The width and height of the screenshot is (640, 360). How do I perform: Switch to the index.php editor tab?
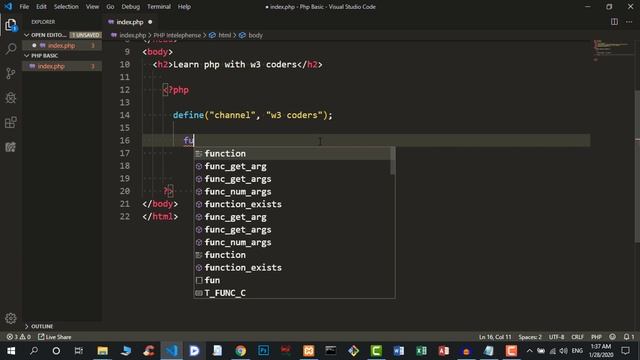tap(130, 22)
